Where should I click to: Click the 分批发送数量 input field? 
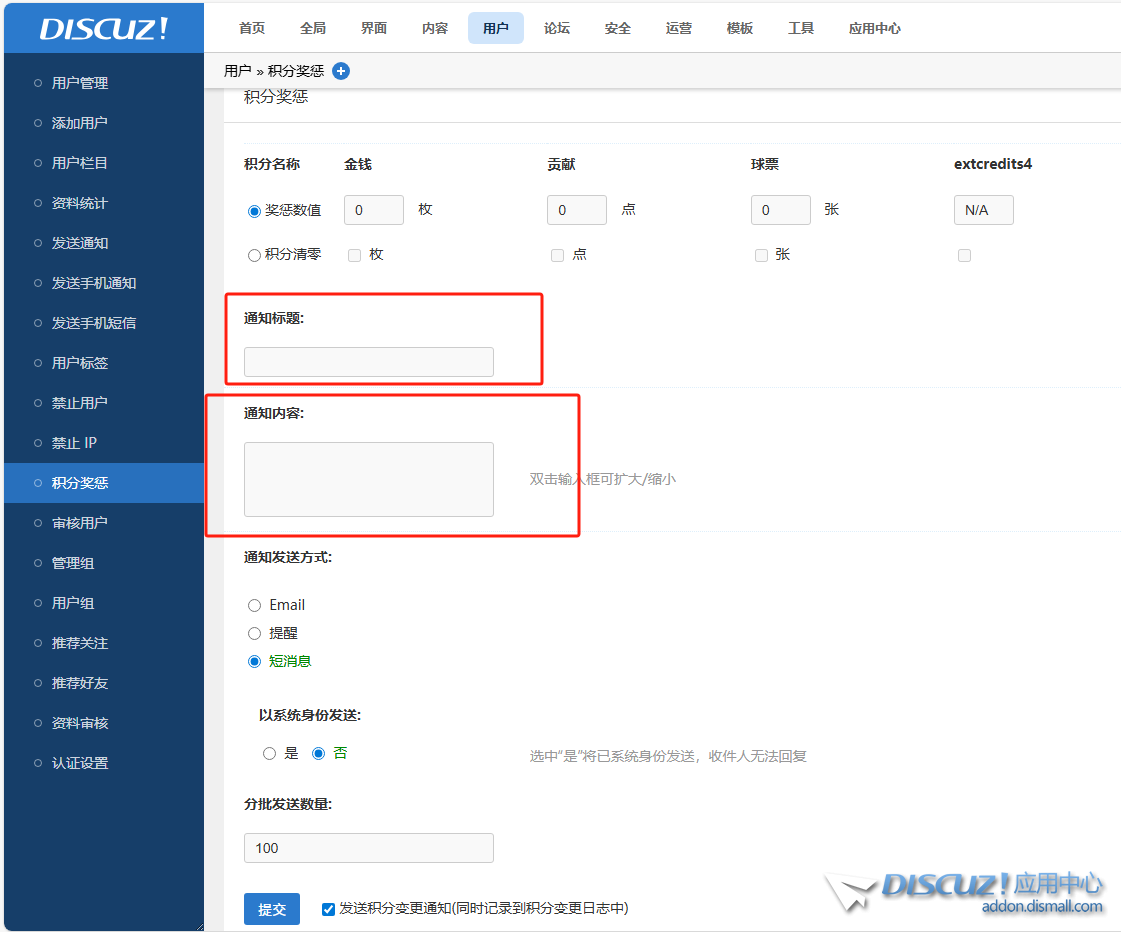(x=368, y=848)
